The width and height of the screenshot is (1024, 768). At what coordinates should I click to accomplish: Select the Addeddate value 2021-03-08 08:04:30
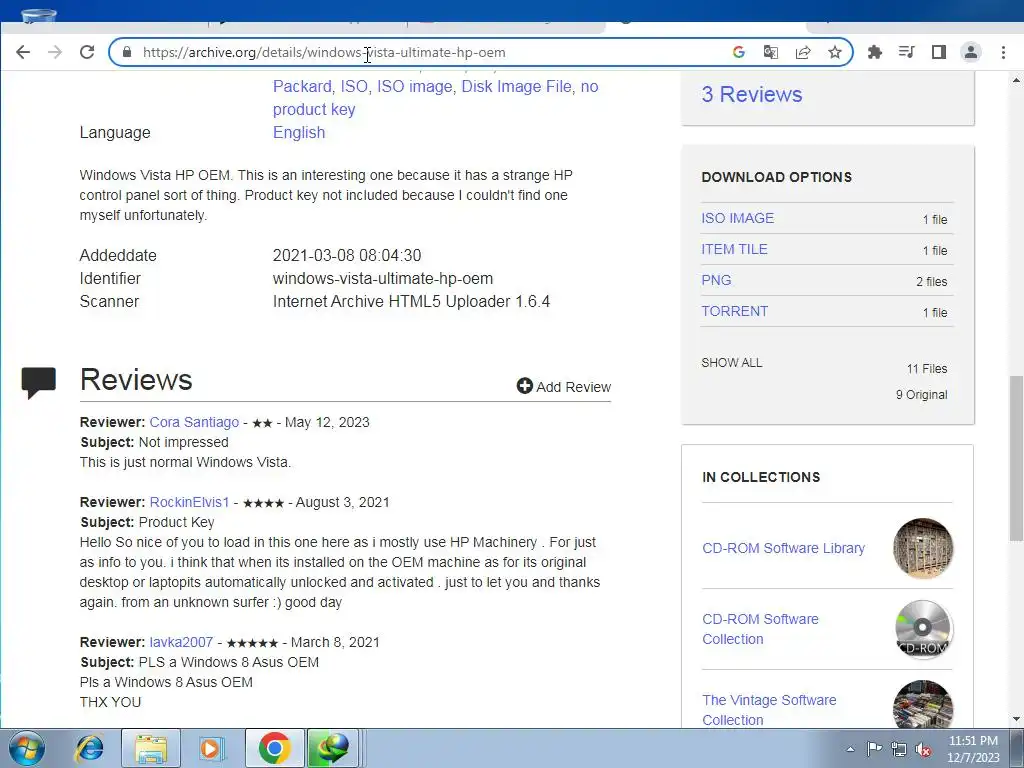pyautogui.click(x=347, y=255)
